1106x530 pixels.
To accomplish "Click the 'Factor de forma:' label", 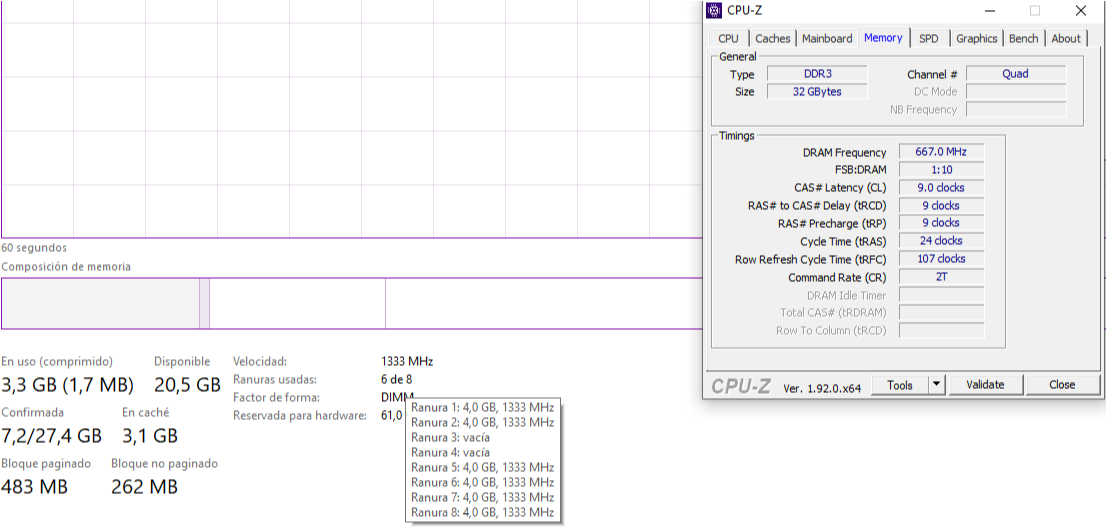I will pyautogui.click(x=276, y=397).
